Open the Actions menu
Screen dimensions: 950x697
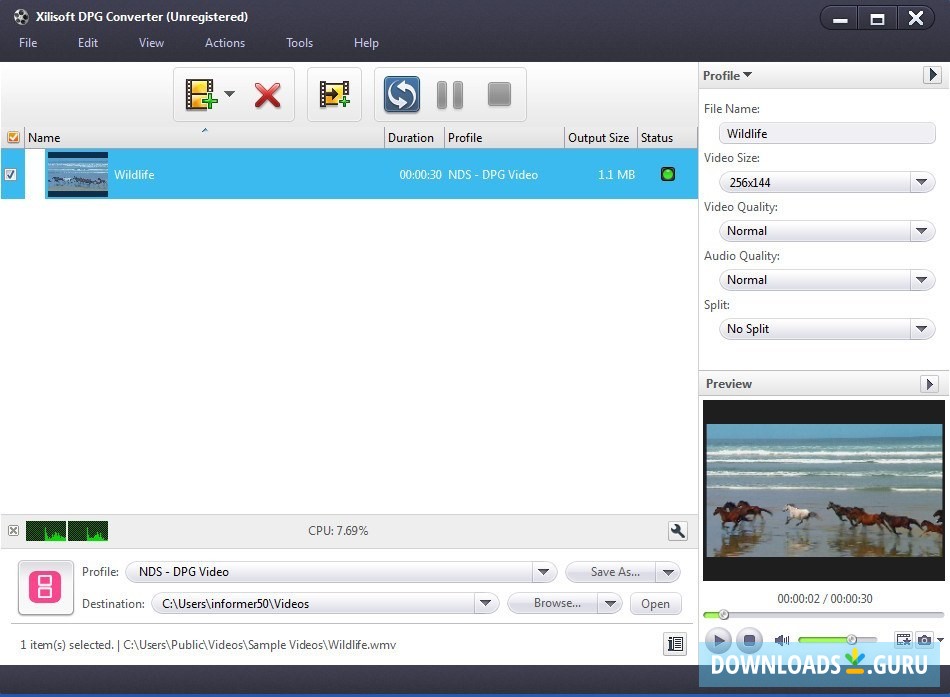coord(225,43)
